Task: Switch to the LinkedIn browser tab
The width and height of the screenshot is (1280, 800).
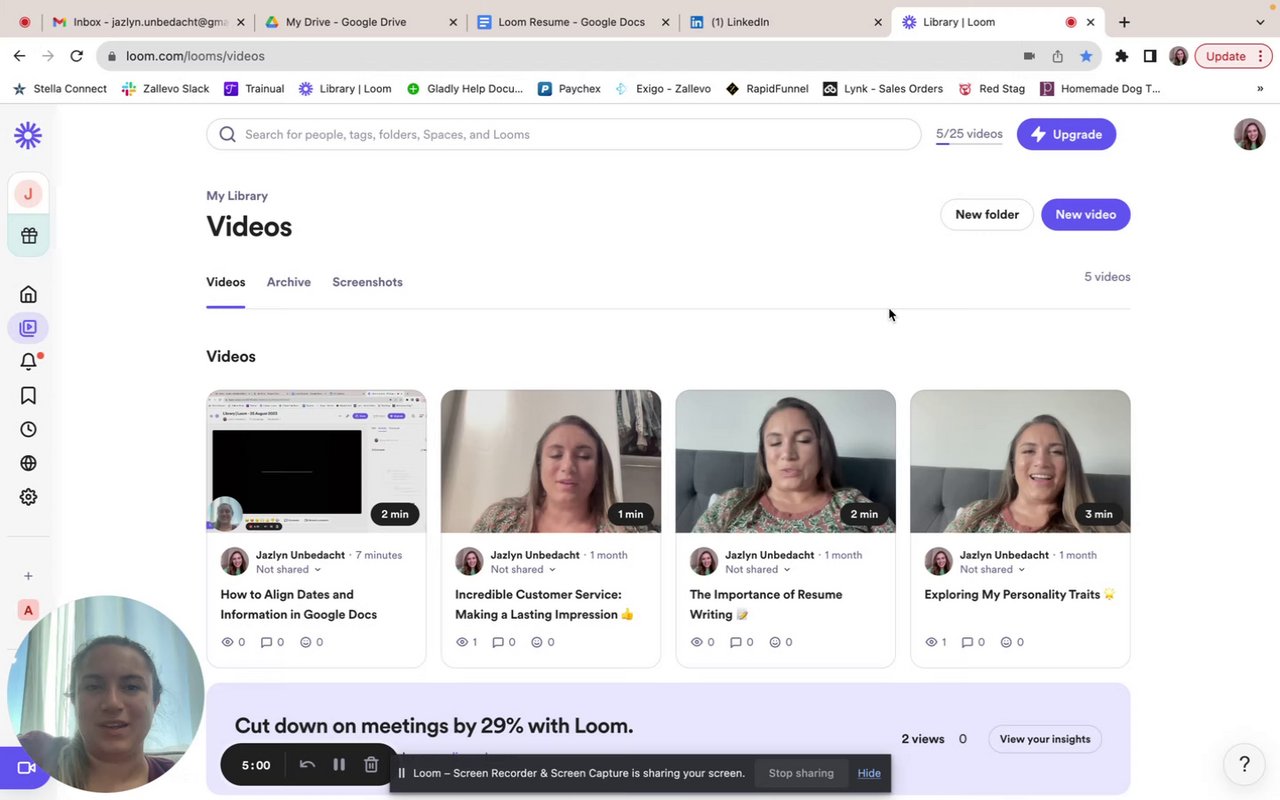Action: click(785, 22)
